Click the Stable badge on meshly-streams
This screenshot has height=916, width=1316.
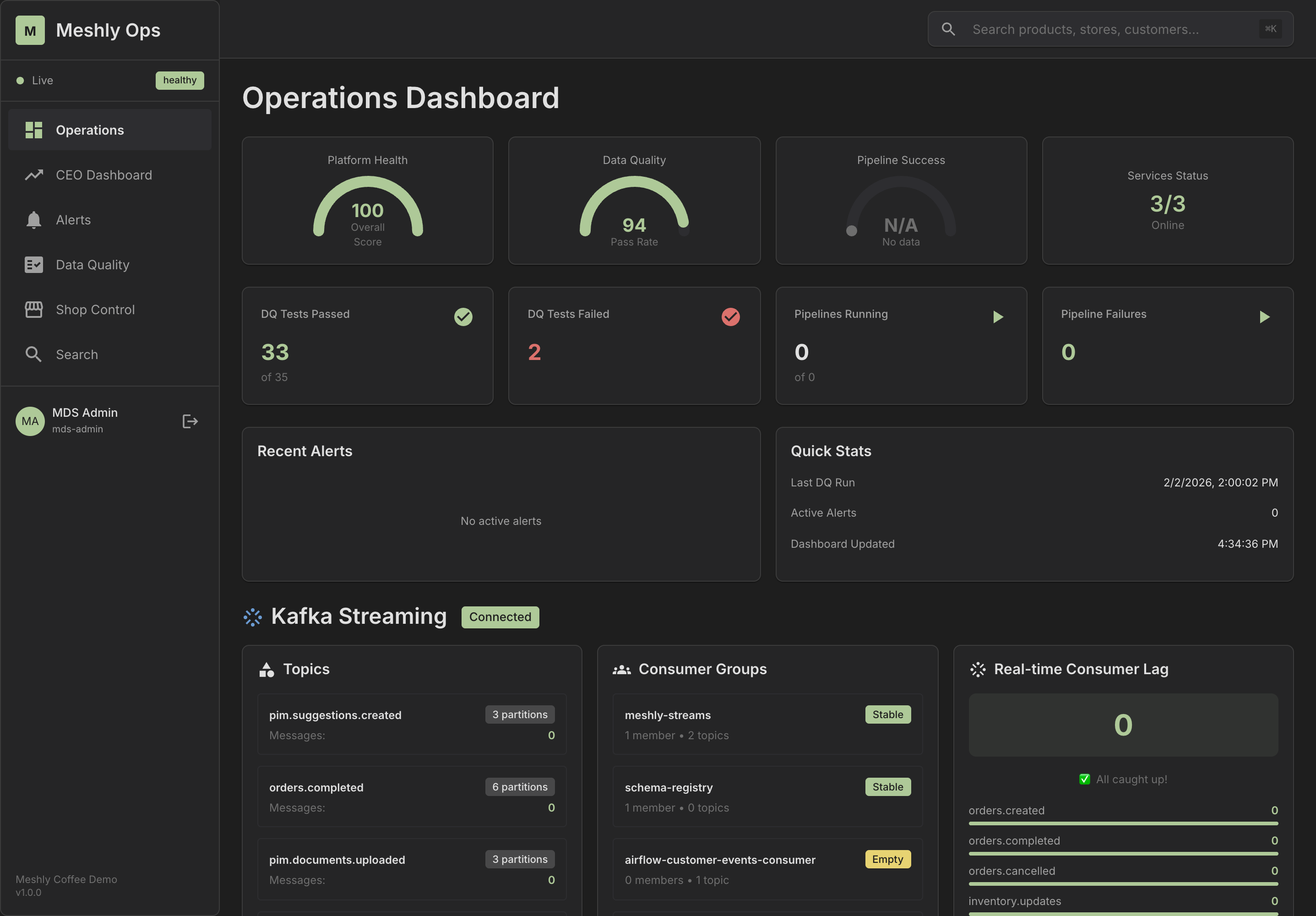[x=887, y=714]
